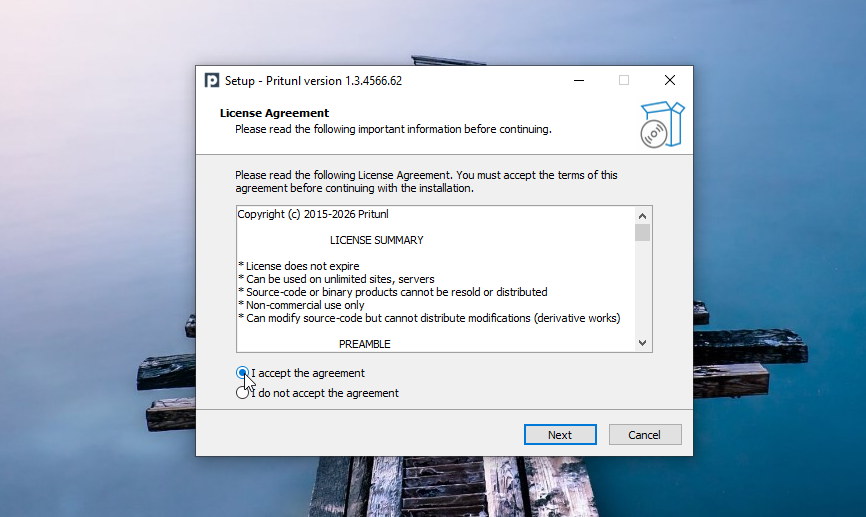Click the license scrollbar down arrow

coord(642,343)
